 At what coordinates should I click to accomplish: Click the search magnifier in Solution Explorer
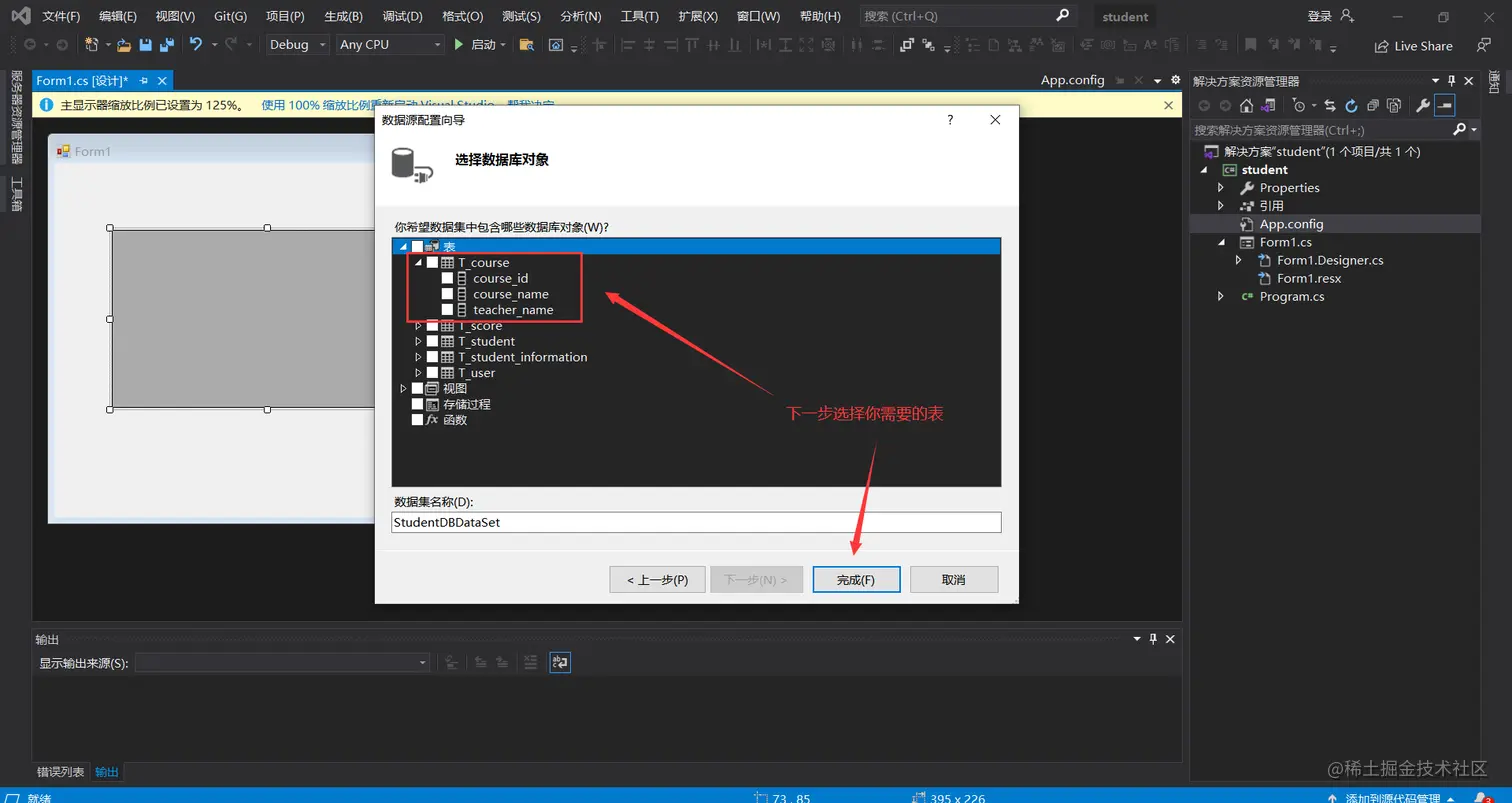[1459, 130]
